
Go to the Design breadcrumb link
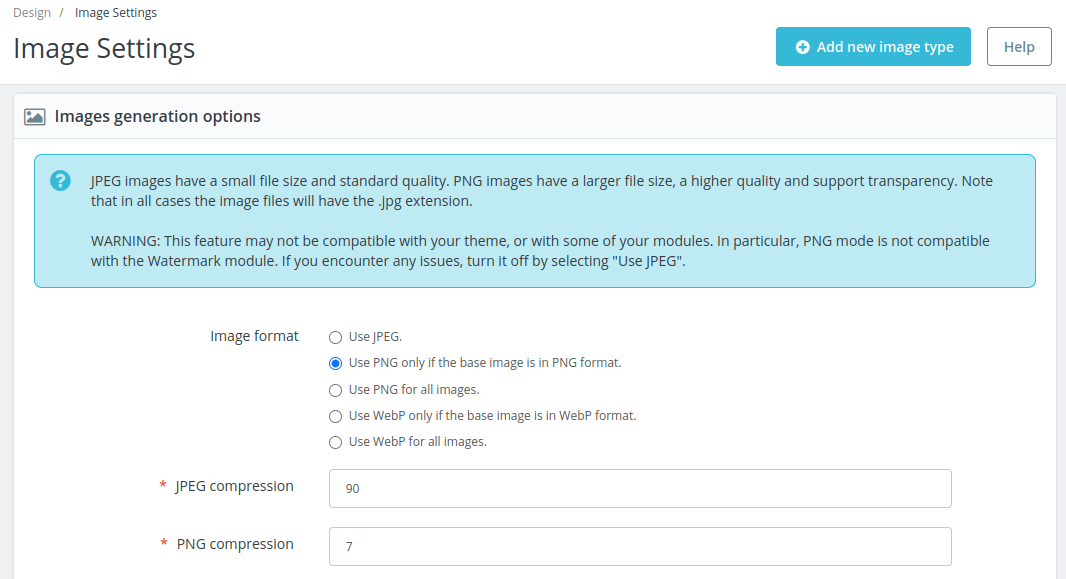tap(32, 13)
